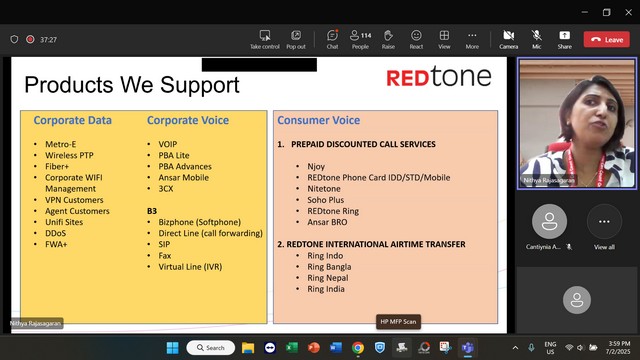Unmute the Mic
The height and width of the screenshot is (360, 640).
point(537,40)
